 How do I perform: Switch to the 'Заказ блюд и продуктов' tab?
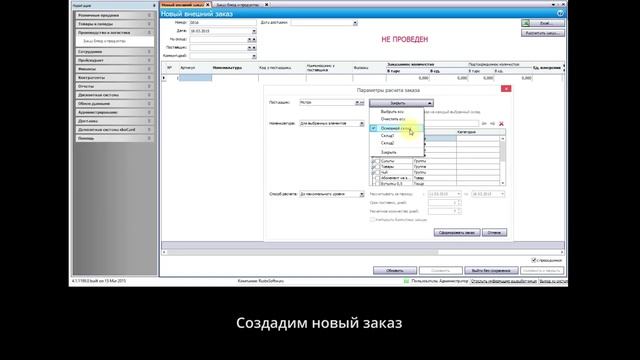pos(238,4)
